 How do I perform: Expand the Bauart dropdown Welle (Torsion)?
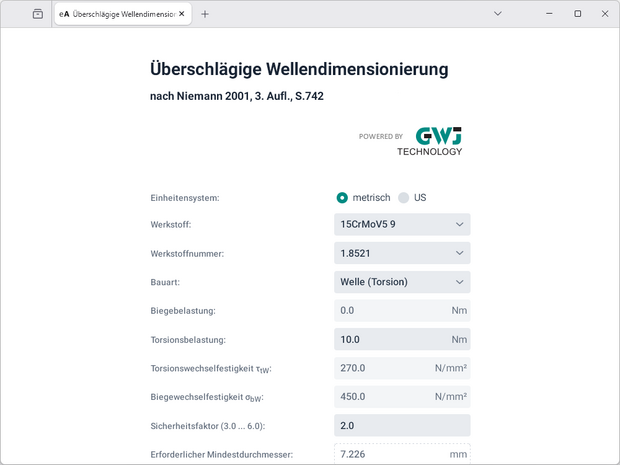402,282
